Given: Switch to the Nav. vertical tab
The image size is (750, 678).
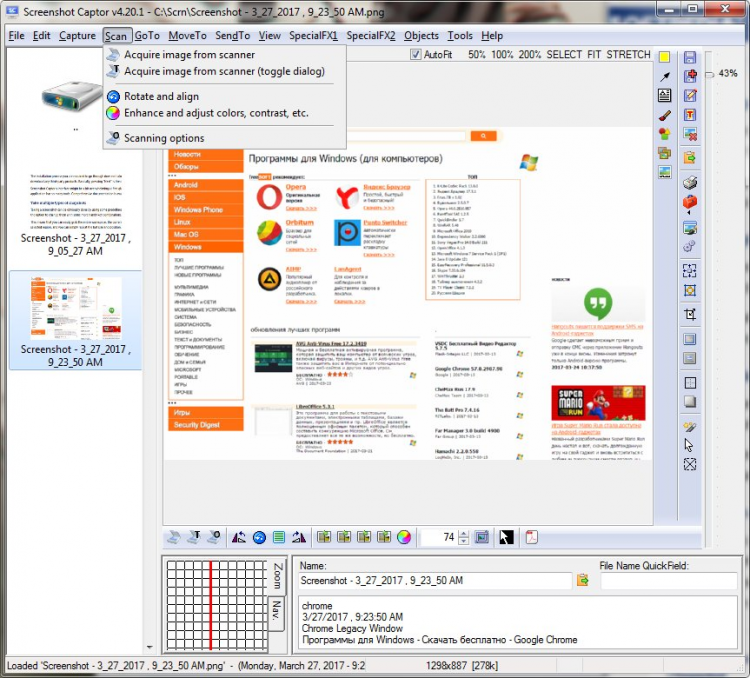Looking at the screenshot, I should coord(276,612).
